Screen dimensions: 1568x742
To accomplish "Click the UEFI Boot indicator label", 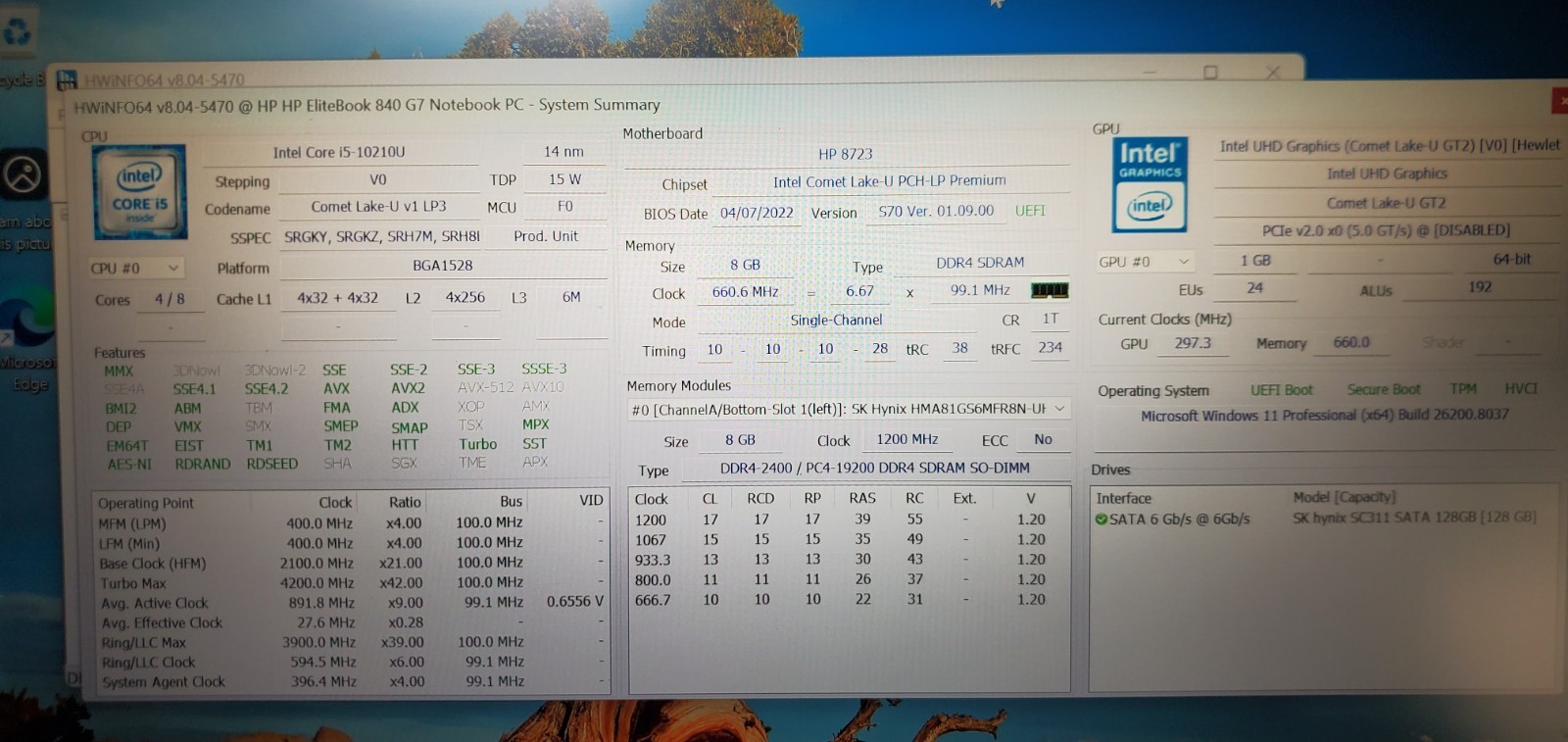I will [x=1281, y=390].
